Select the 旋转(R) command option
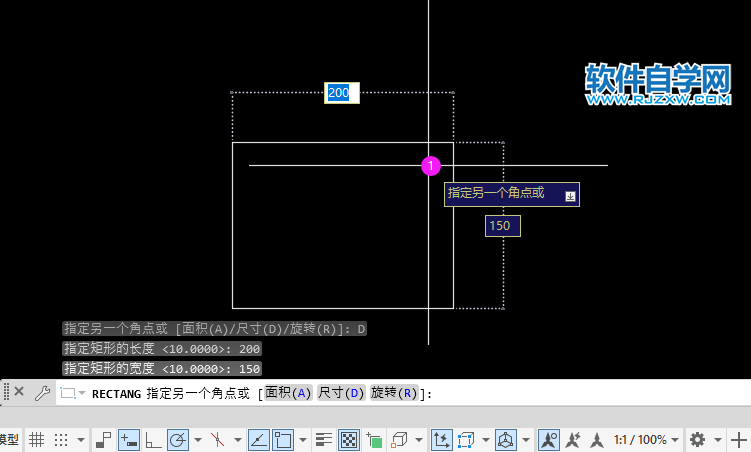 pyautogui.click(x=394, y=393)
